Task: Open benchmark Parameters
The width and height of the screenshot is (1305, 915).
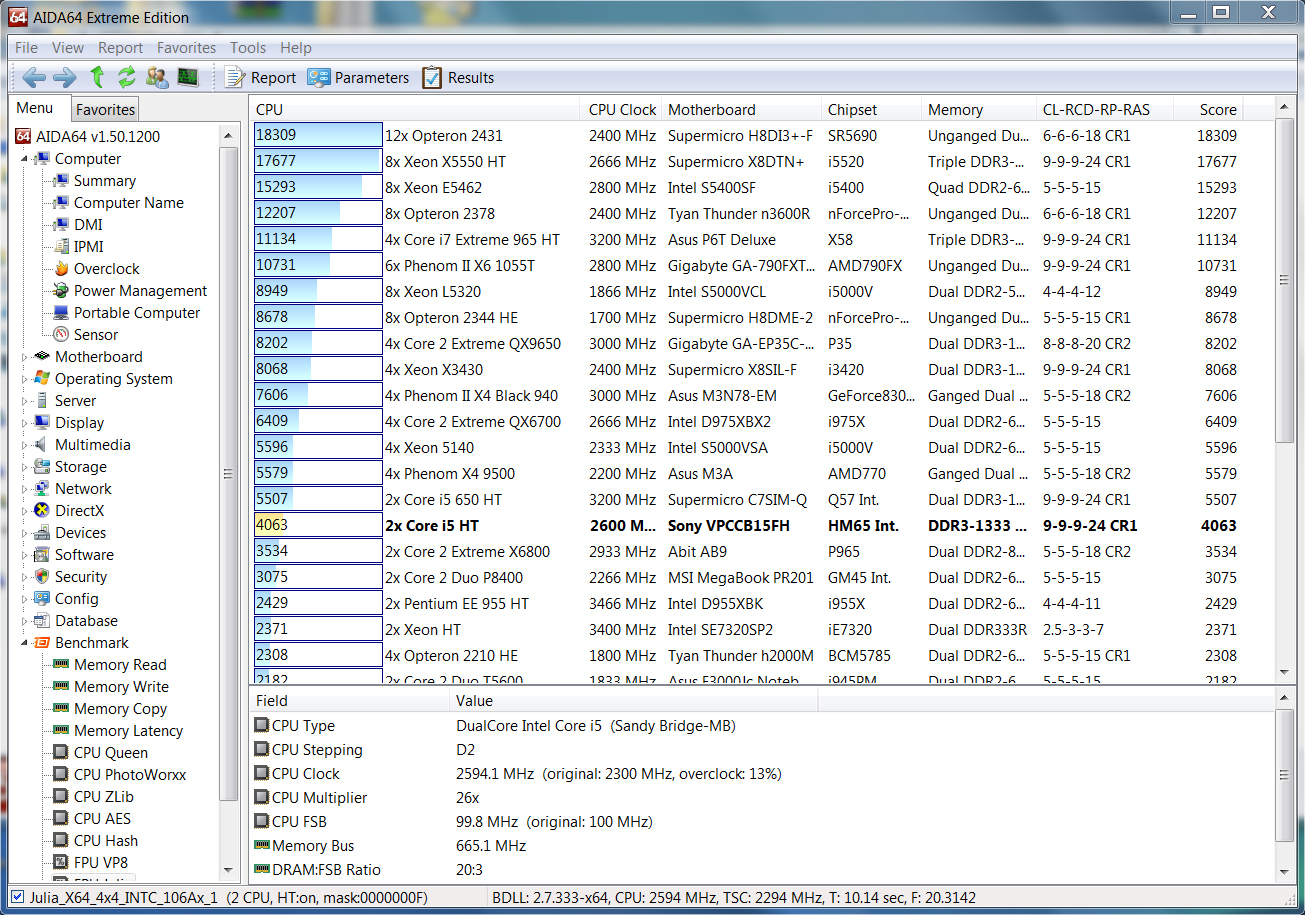Action: pyautogui.click(x=358, y=77)
